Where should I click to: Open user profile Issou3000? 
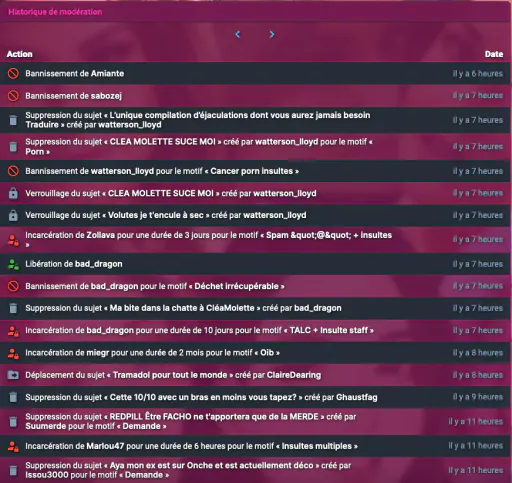[47, 475]
